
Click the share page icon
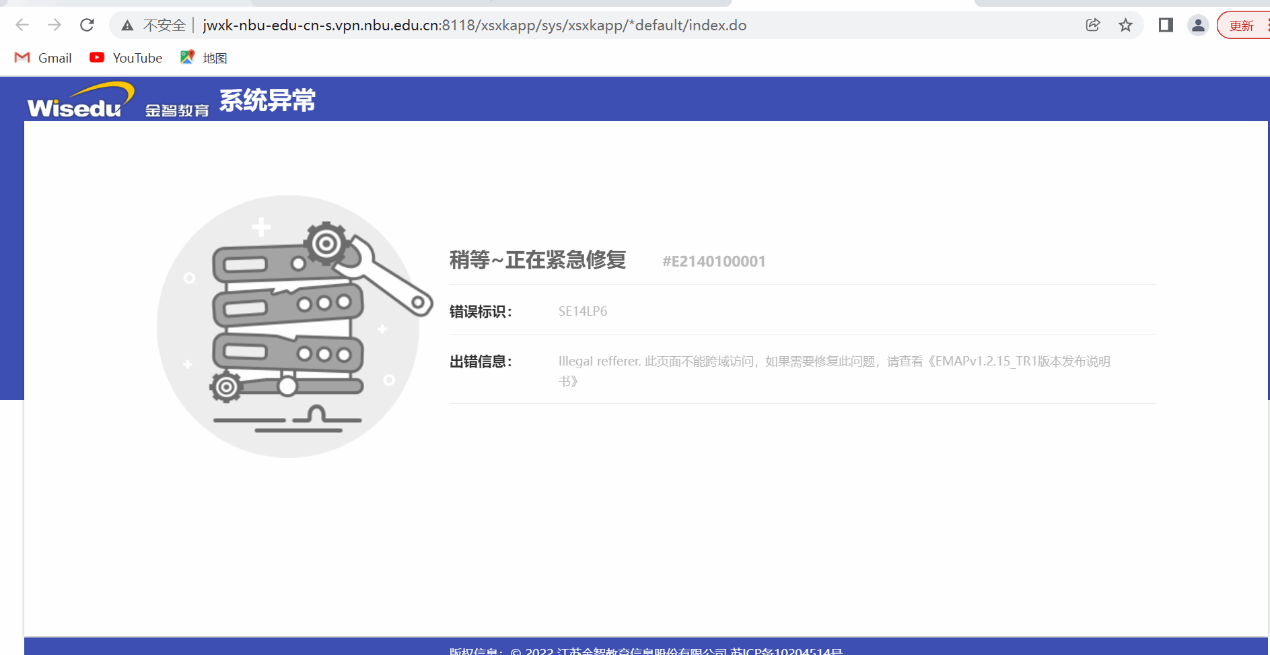tap(1093, 25)
